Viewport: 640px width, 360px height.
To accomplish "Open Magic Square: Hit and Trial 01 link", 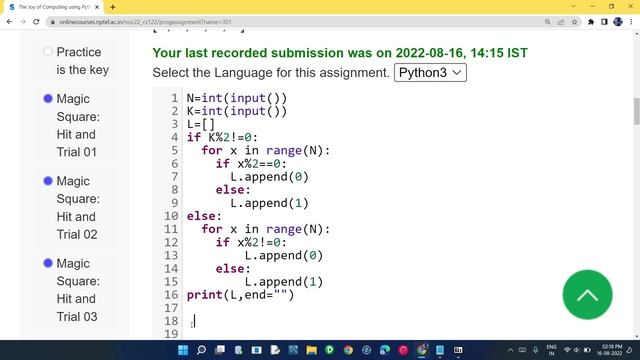I will [78, 125].
